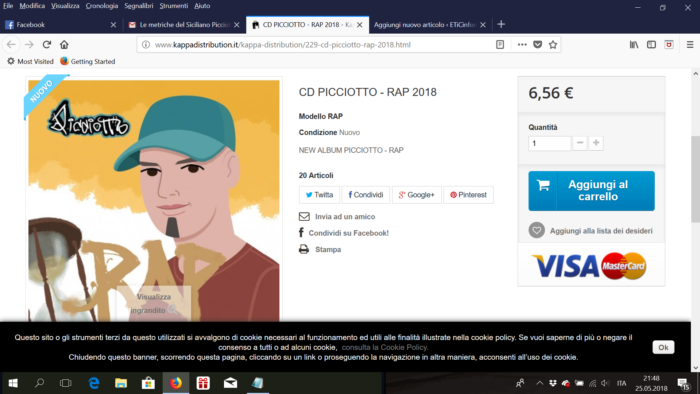Screen dimensions: 700x394
Task: Open Windows Action Center notifications
Action: point(683,383)
